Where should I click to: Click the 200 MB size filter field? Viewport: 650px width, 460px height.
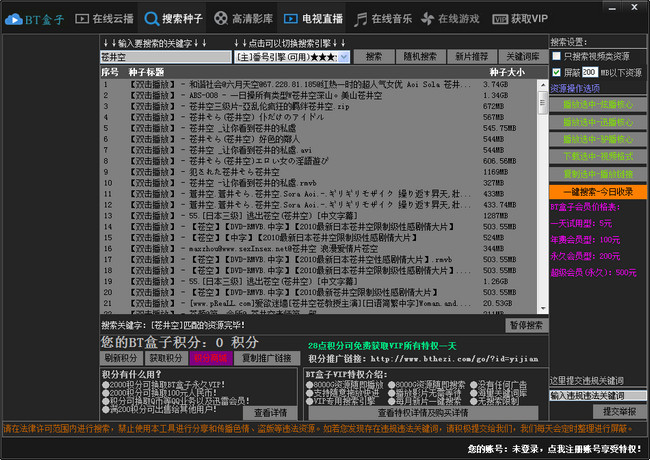click(589, 72)
